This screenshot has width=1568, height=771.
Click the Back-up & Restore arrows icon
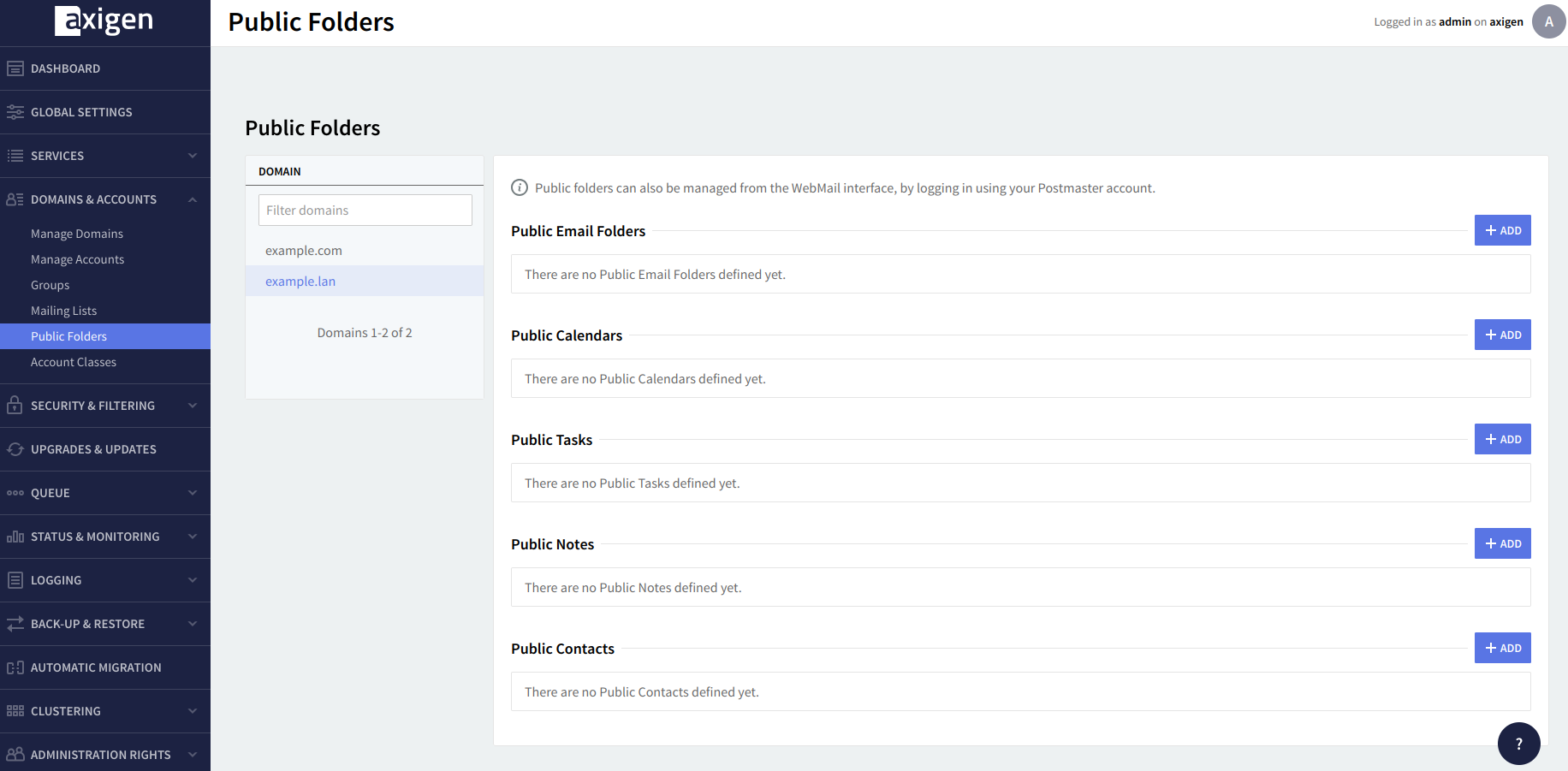15,624
